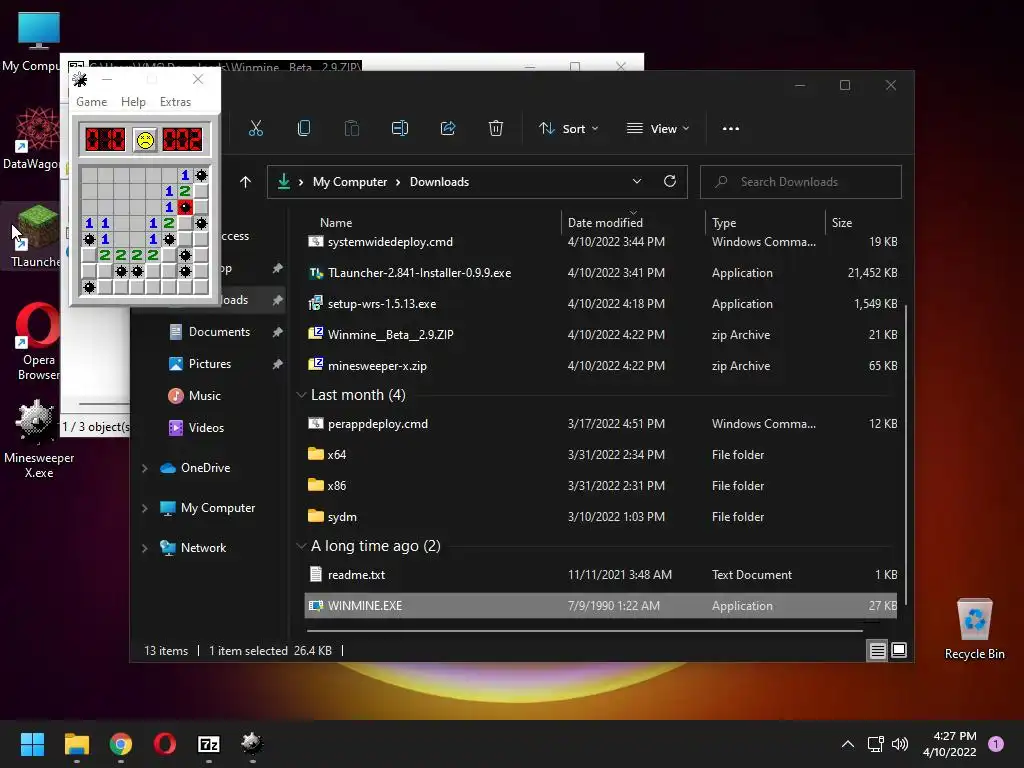The height and width of the screenshot is (768, 1024).
Task: Click the Explorer horizontal scrollbar
Action: point(584,631)
